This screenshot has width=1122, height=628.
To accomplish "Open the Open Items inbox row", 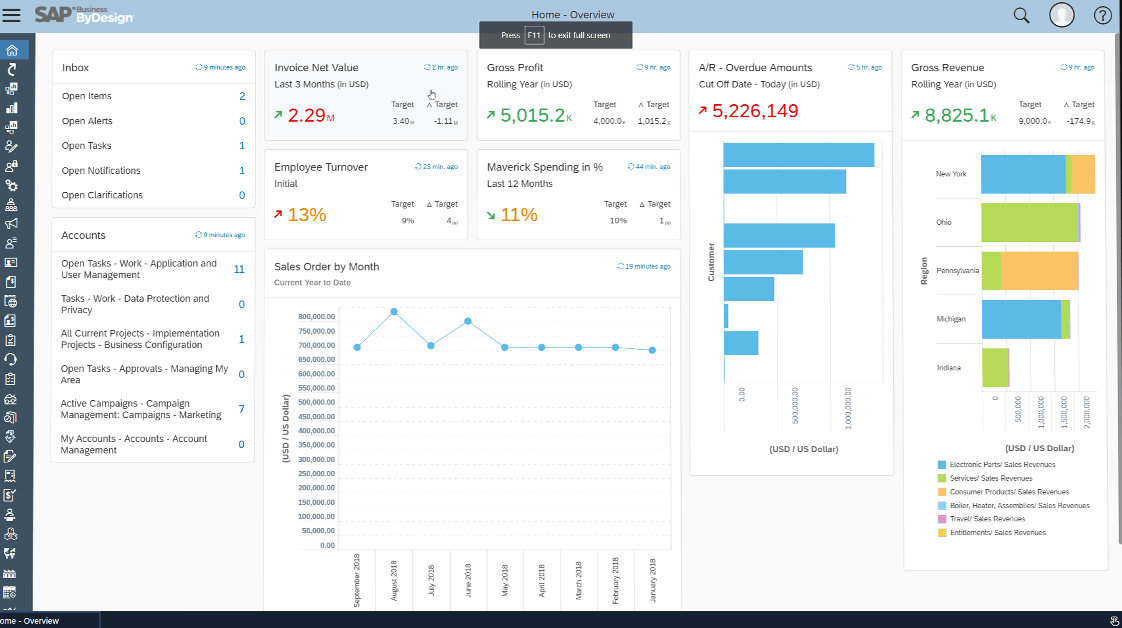I will pos(153,96).
